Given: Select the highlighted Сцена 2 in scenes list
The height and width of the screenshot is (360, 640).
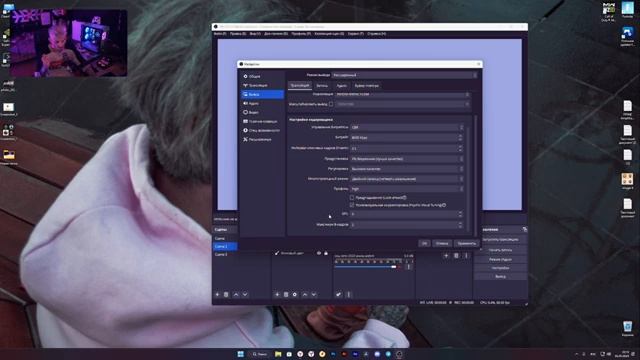Looking at the screenshot, I should pyautogui.click(x=225, y=247).
